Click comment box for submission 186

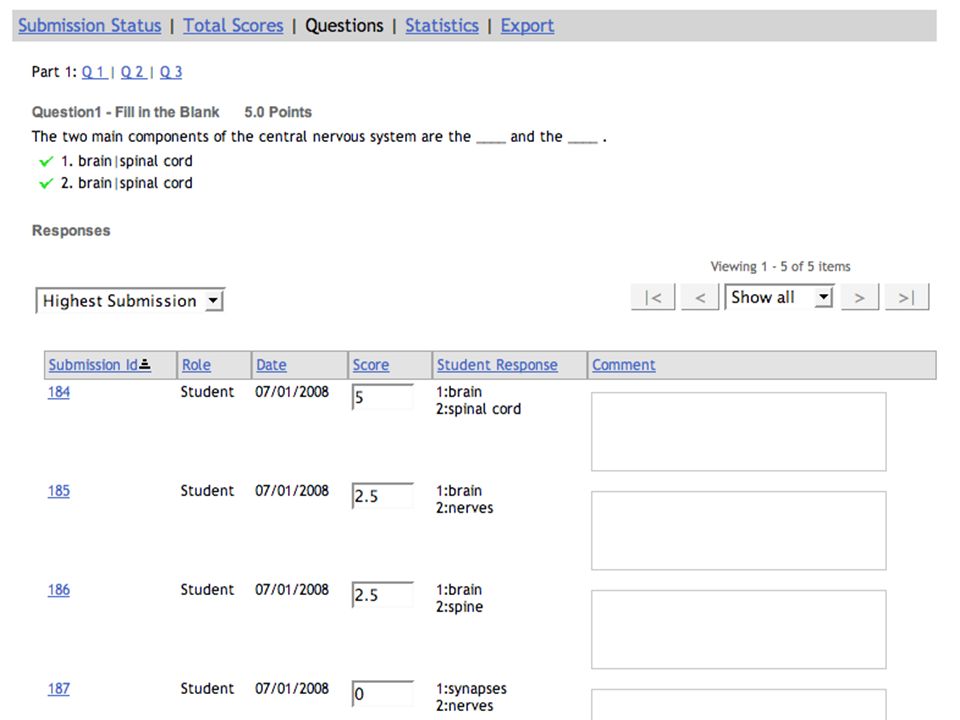coord(738,629)
